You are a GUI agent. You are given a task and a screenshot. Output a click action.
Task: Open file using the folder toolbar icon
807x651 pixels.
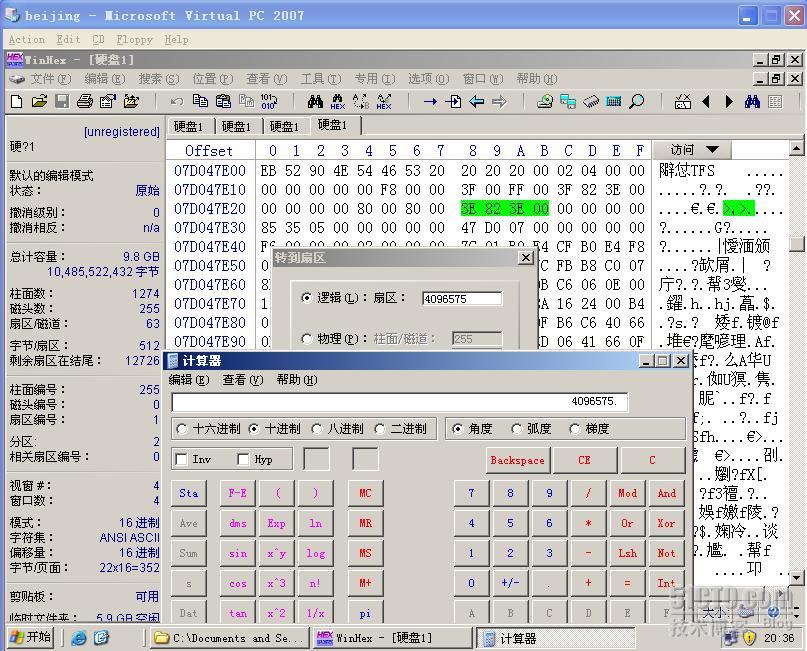pyautogui.click(x=40, y=101)
